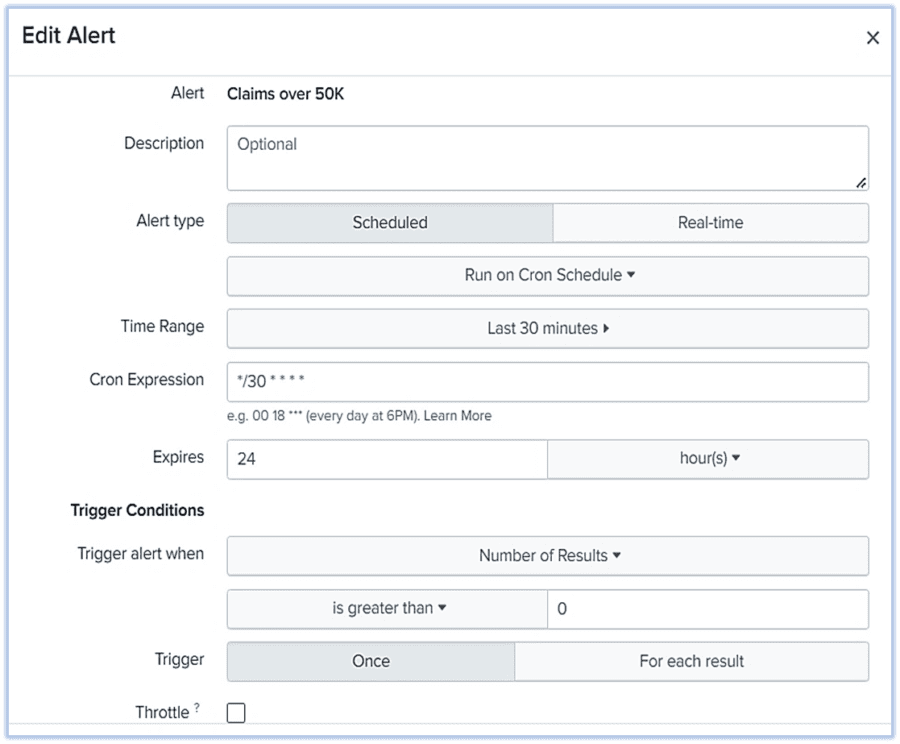Open the Number of Results dropdown
900x744 pixels.
click(x=547, y=556)
